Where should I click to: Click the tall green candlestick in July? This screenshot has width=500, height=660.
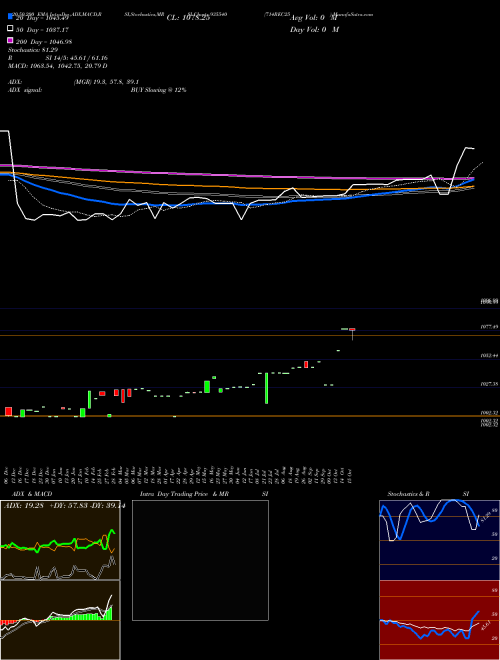click(x=266, y=388)
